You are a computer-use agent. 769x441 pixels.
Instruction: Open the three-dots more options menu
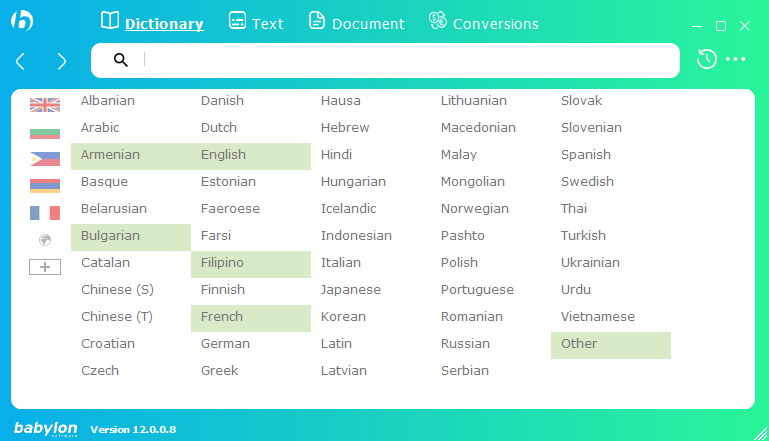coord(736,59)
